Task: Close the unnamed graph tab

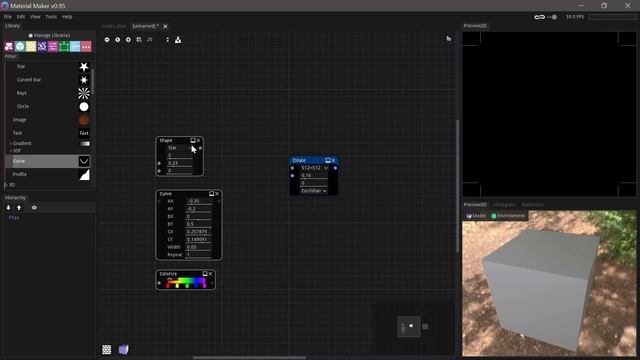Action: click(x=165, y=27)
